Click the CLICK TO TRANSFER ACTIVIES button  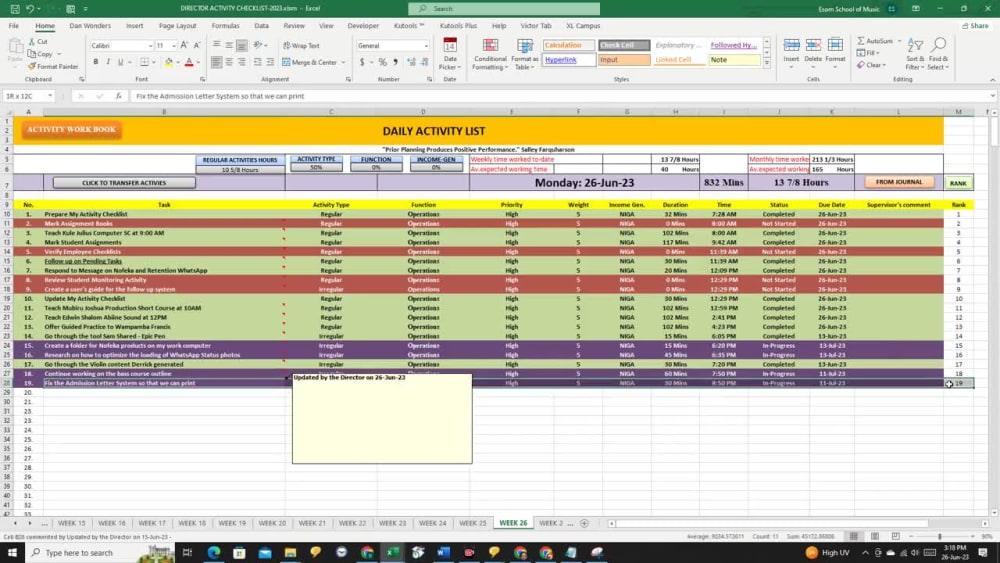coord(124,183)
